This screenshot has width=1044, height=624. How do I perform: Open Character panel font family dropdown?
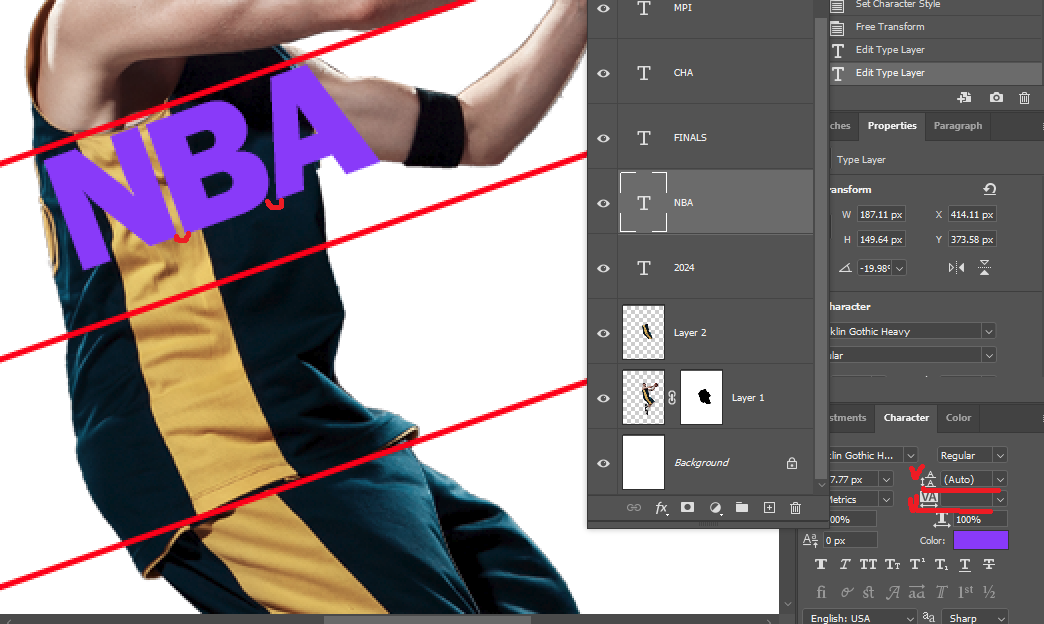tap(911, 456)
